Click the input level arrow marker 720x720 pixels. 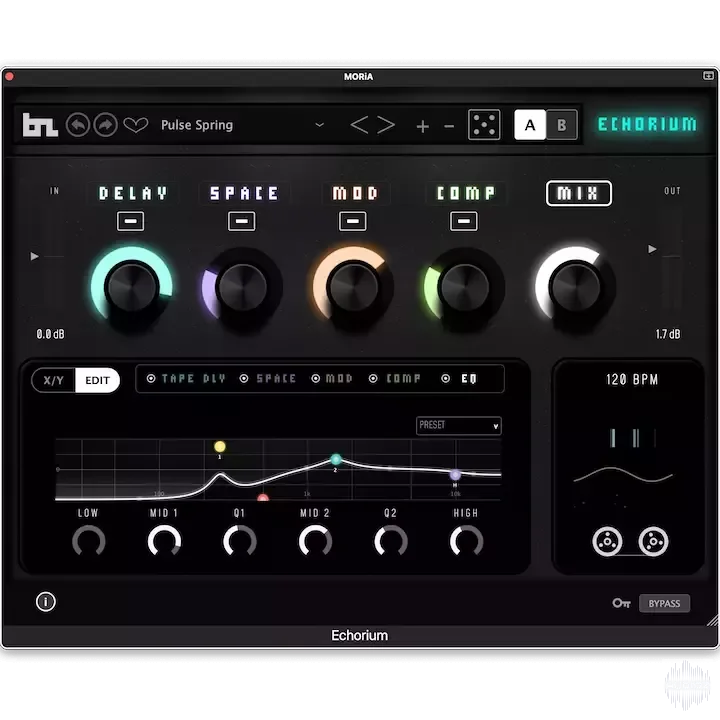pyautogui.click(x=34, y=256)
